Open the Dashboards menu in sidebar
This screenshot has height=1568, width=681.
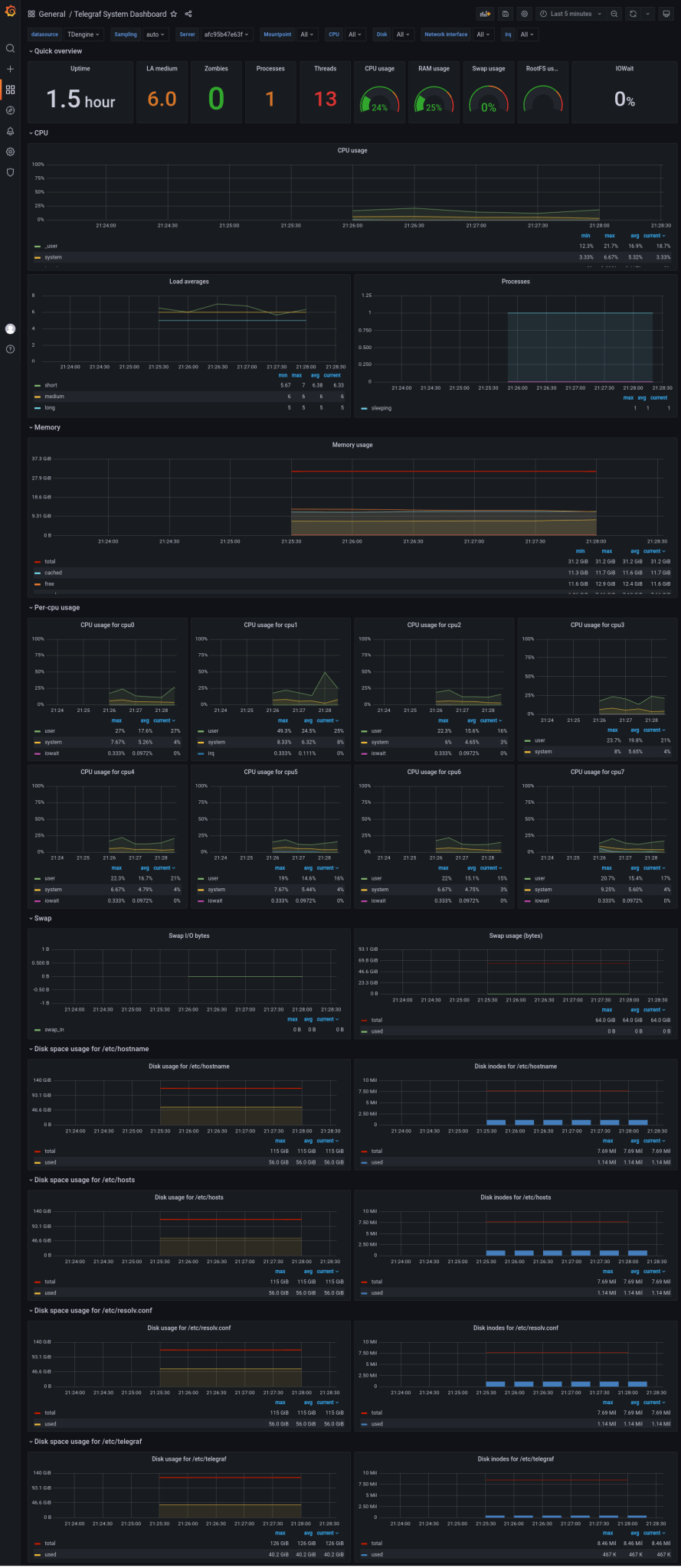(10, 90)
